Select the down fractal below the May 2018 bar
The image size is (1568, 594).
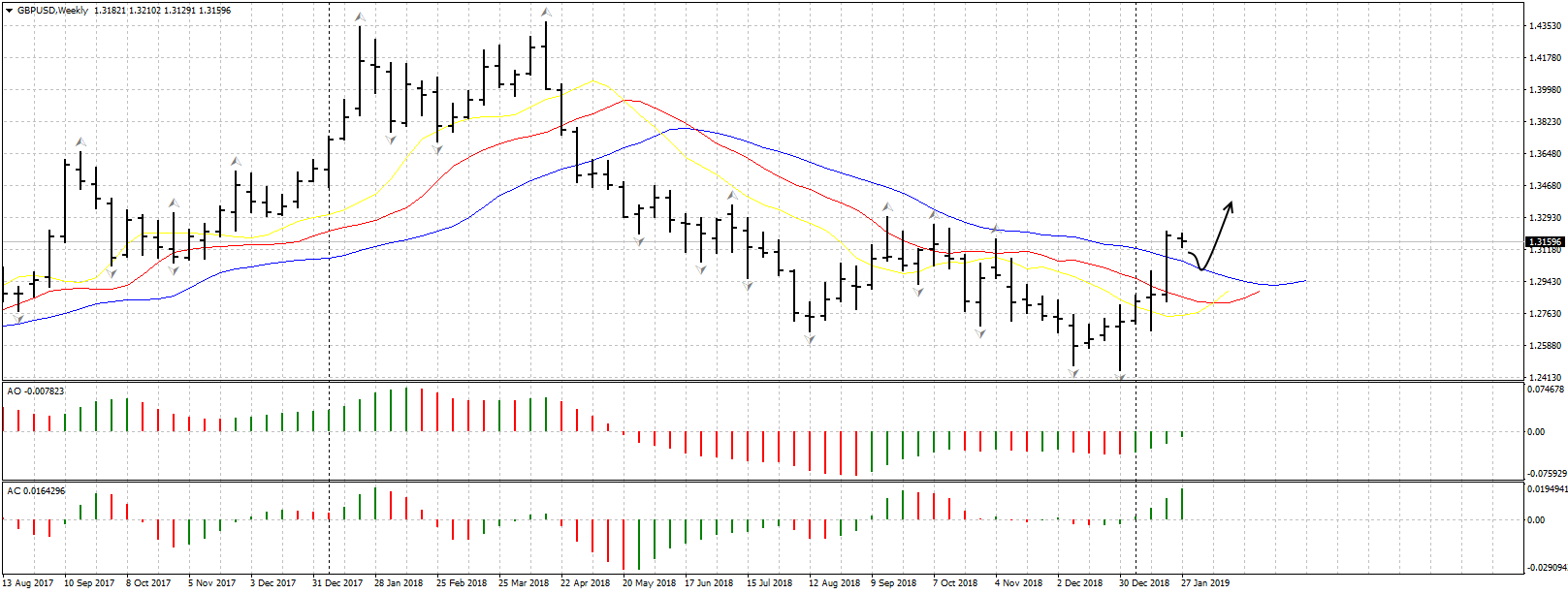(x=639, y=240)
